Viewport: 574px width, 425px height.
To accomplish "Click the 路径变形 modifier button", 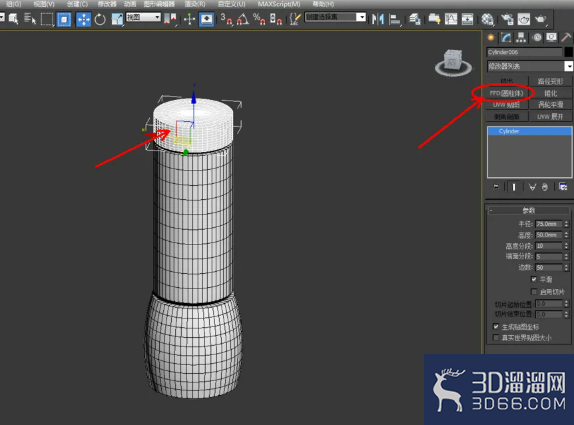I will (550, 81).
